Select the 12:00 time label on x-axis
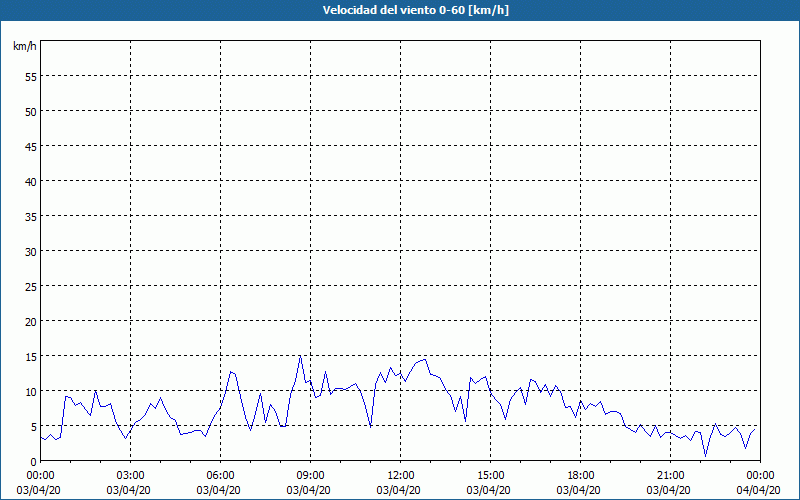The width and height of the screenshot is (800, 500). [400, 475]
